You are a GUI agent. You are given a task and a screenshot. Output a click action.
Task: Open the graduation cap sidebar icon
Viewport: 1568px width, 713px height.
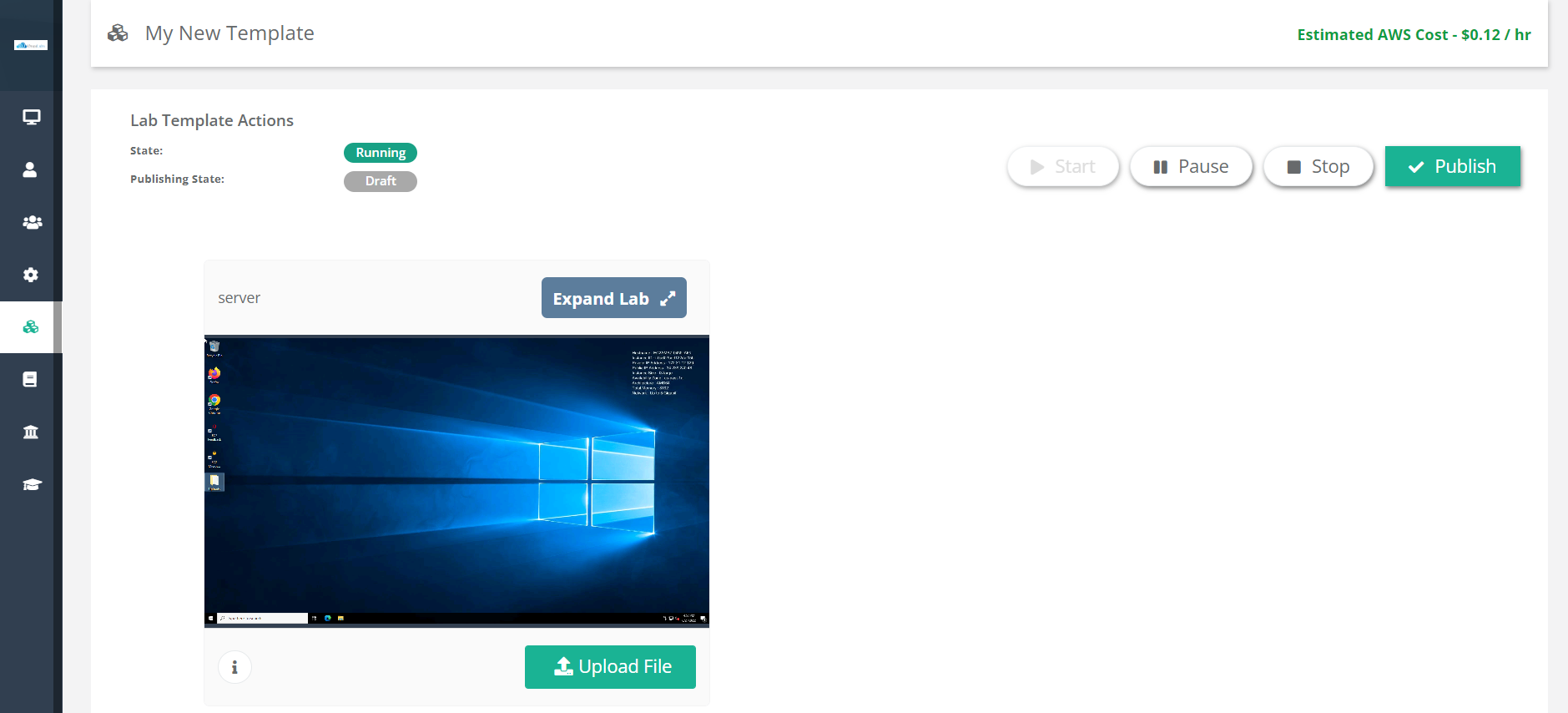tap(32, 484)
